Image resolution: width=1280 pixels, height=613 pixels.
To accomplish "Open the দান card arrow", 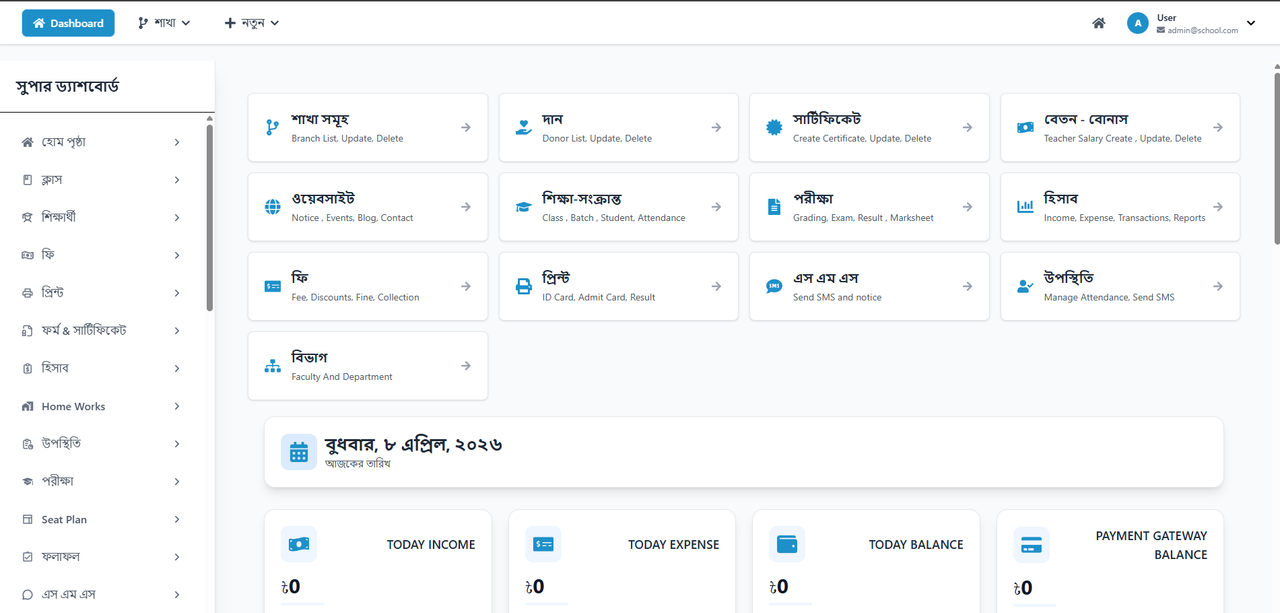I will 716,127.
